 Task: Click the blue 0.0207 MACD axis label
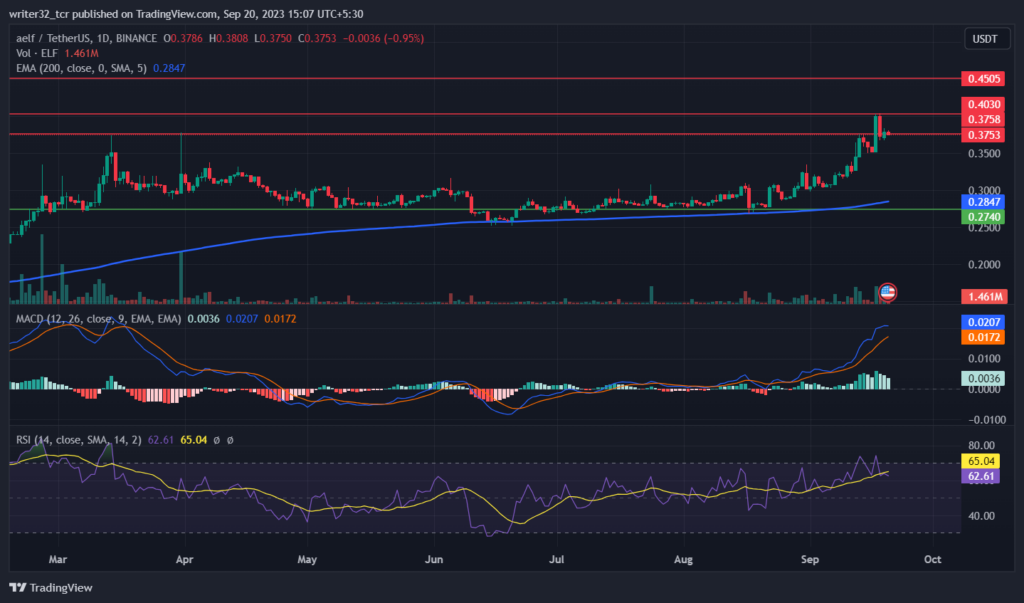(984, 322)
